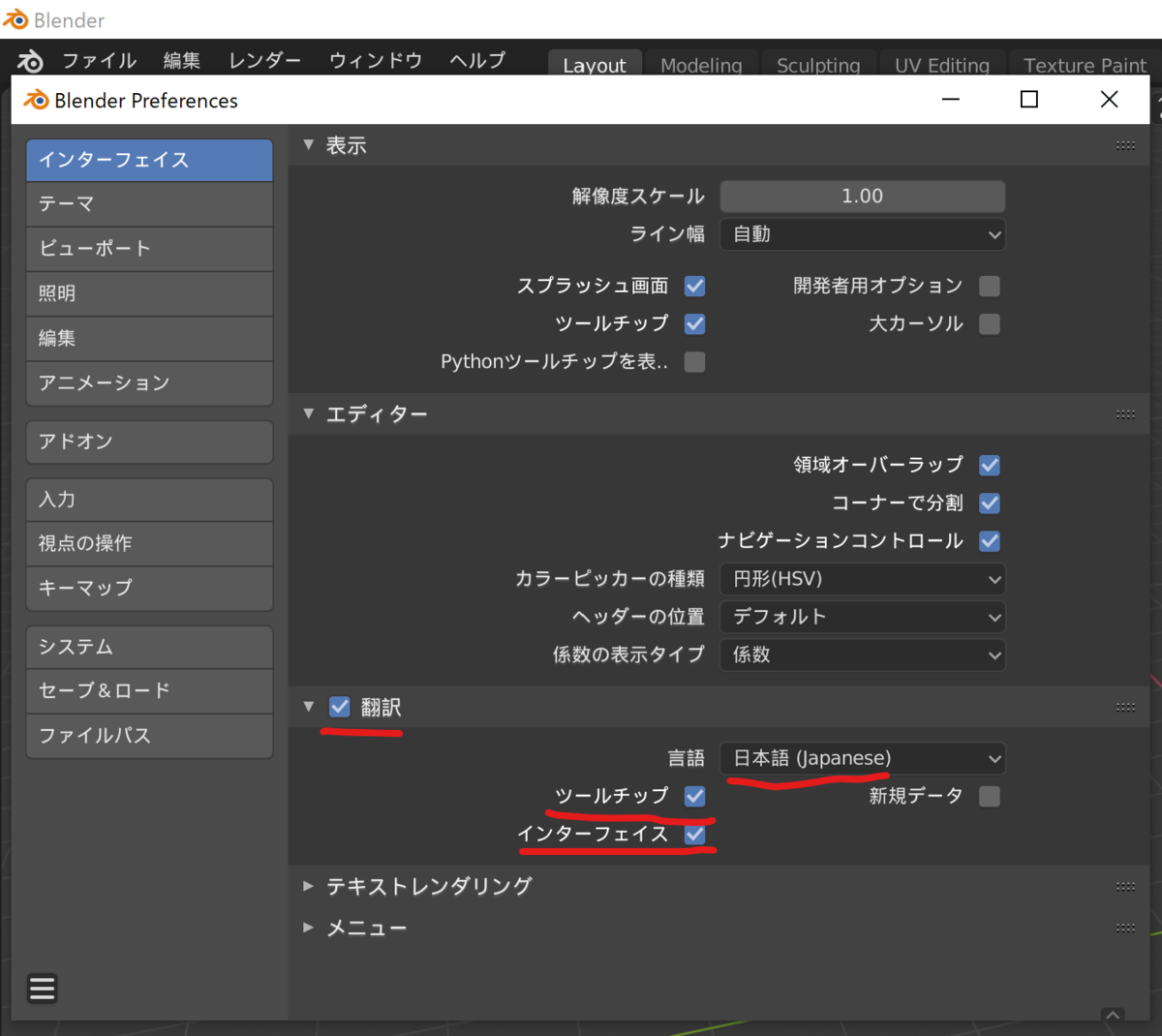Image resolution: width=1162 pixels, height=1036 pixels.
Task: Enable Pythonツールチップを表示 checkbox
Action: point(695,362)
